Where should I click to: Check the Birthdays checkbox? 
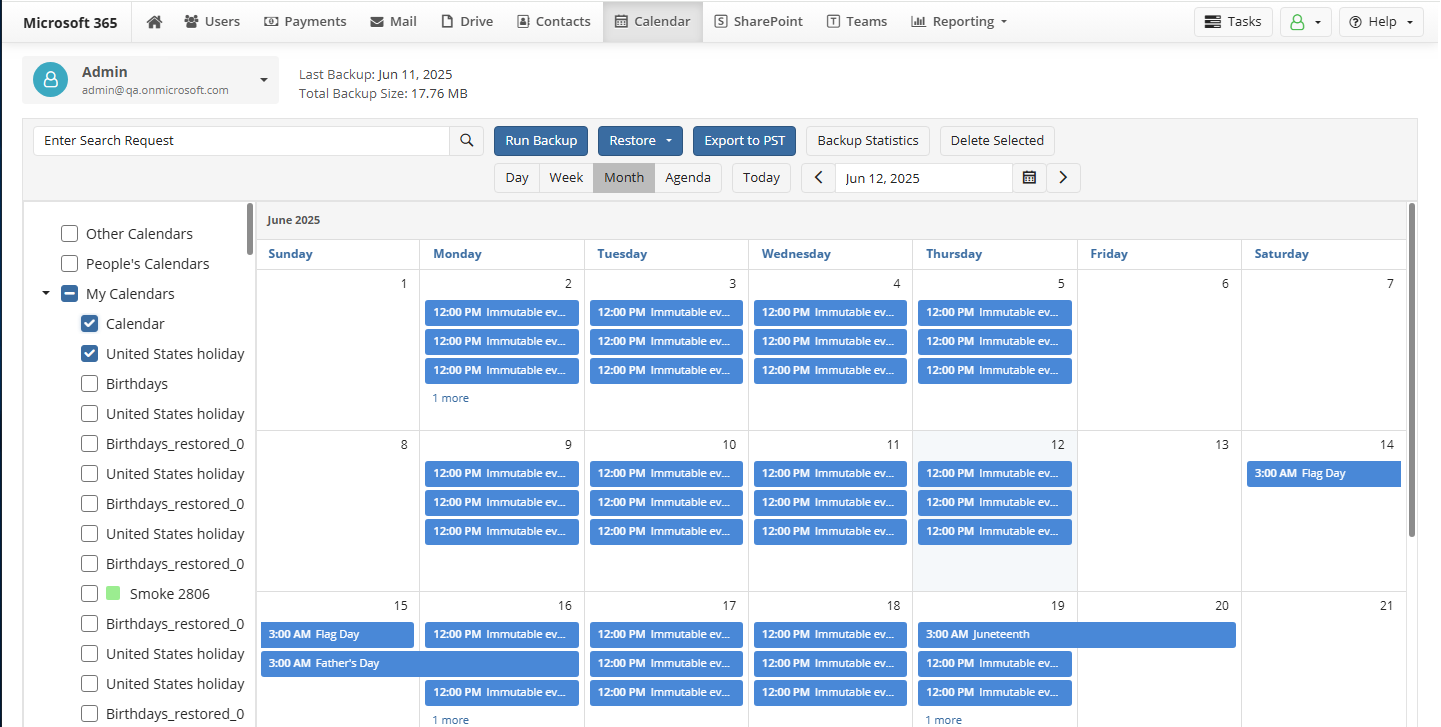tap(89, 384)
